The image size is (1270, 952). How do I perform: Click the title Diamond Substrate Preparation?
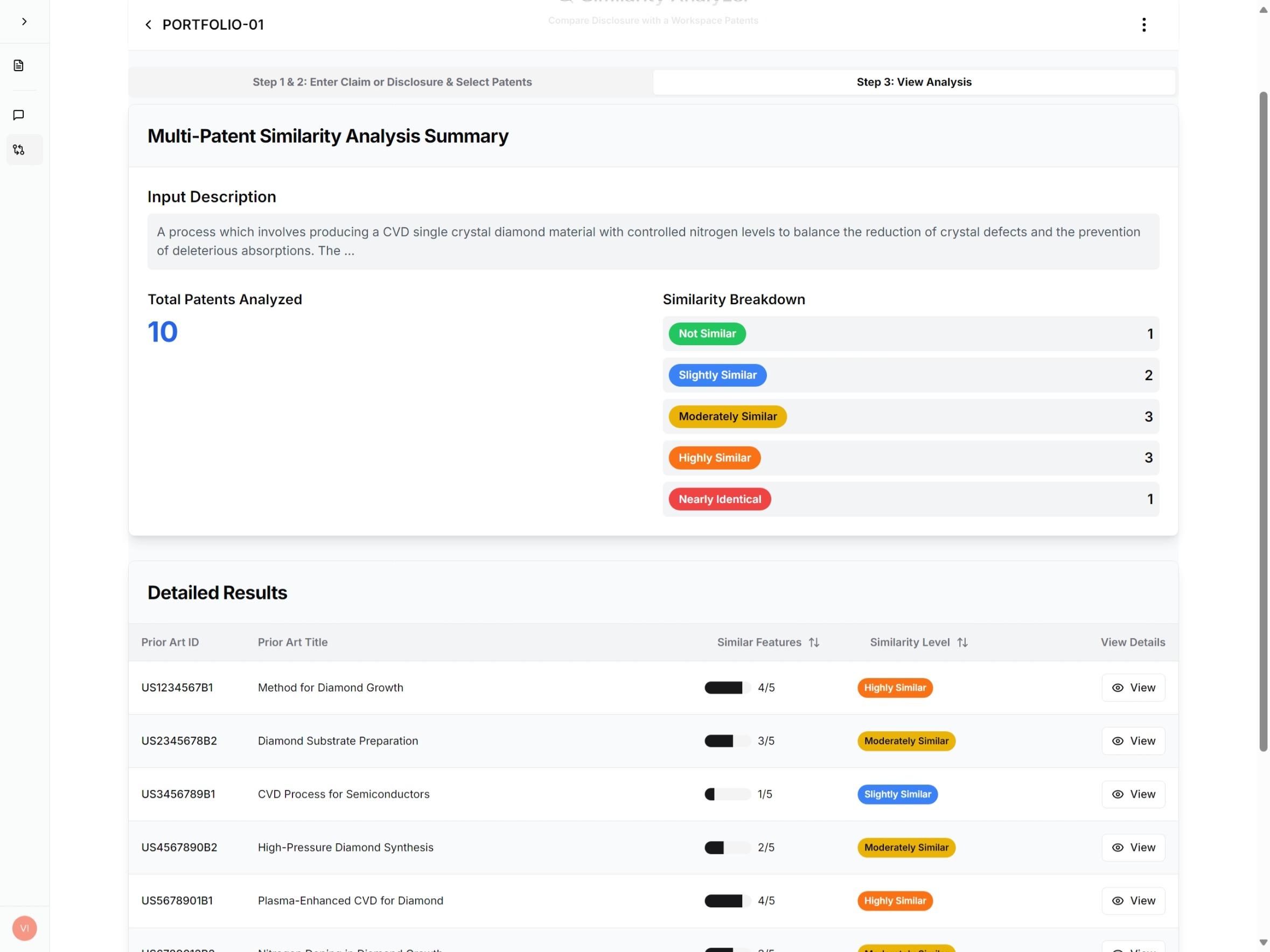coord(338,741)
